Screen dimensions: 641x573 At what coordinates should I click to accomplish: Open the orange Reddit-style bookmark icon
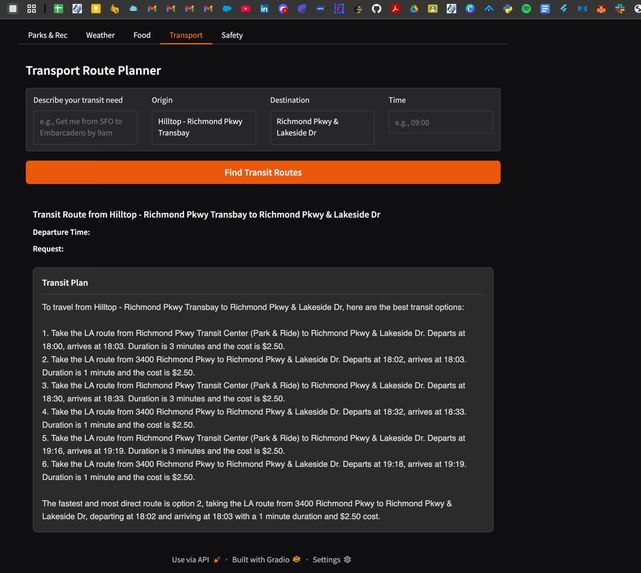[x=601, y=9]
